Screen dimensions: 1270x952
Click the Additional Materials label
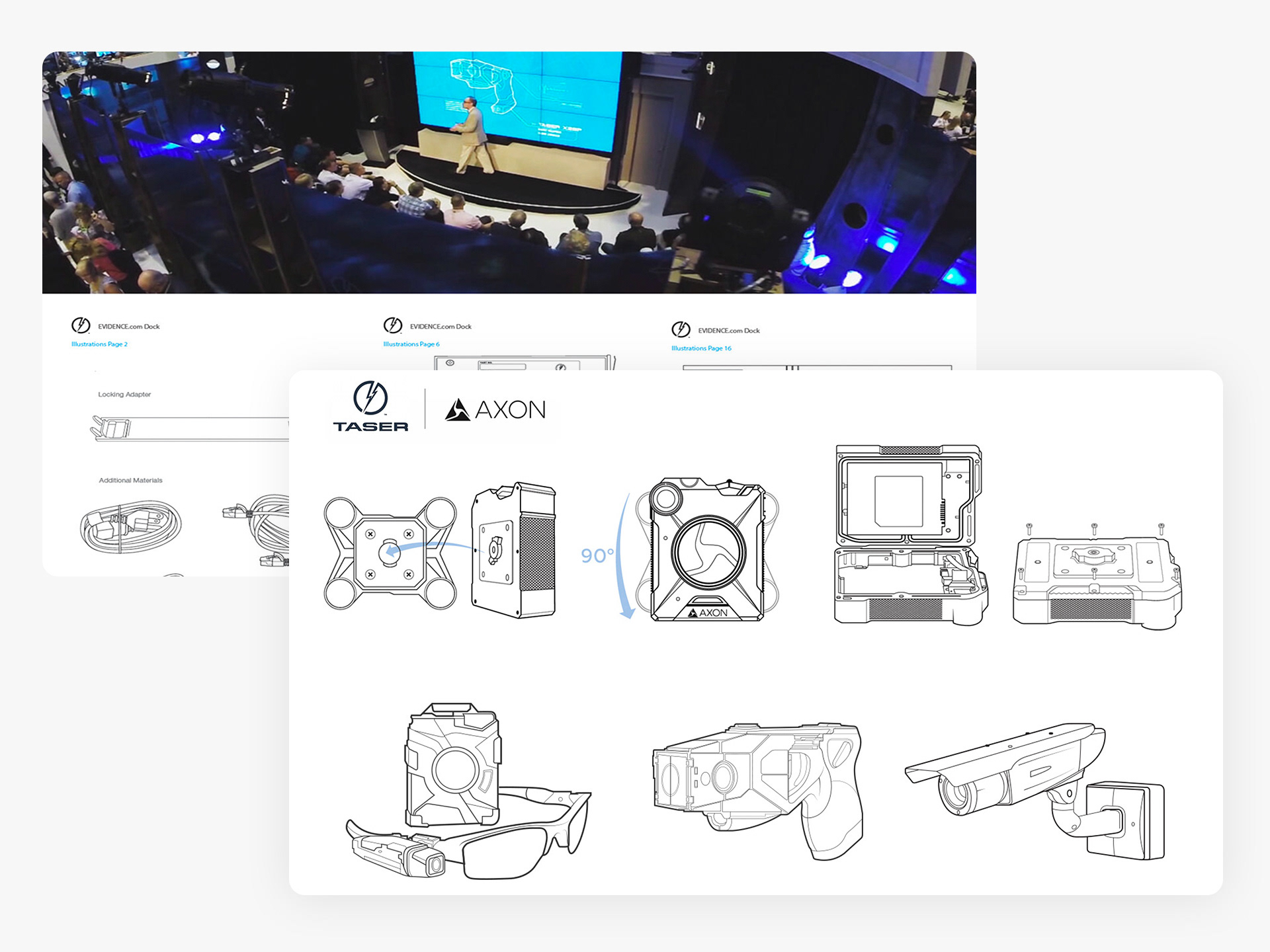(130, 481)
